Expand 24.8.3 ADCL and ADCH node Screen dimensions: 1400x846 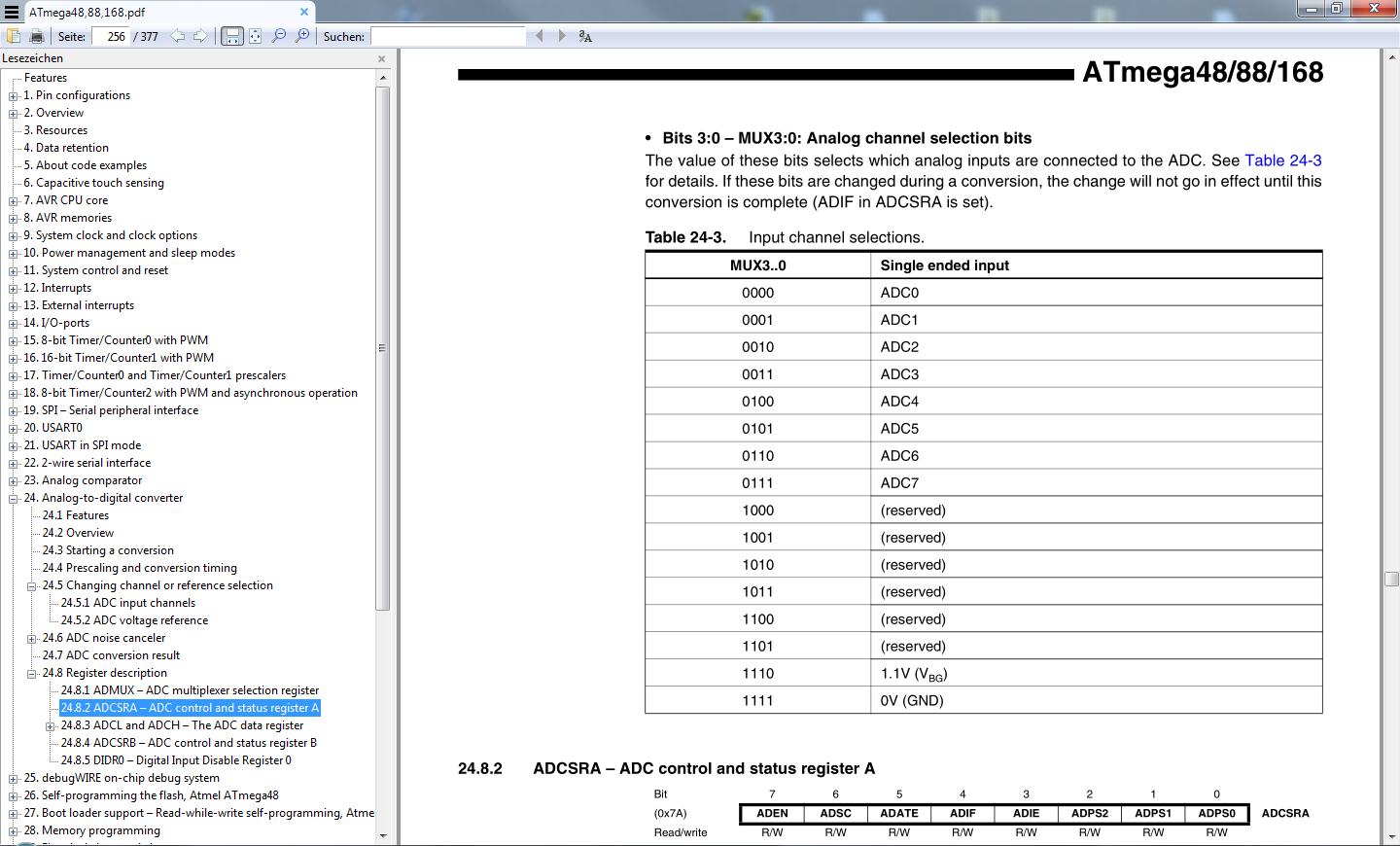click(51, 725)
